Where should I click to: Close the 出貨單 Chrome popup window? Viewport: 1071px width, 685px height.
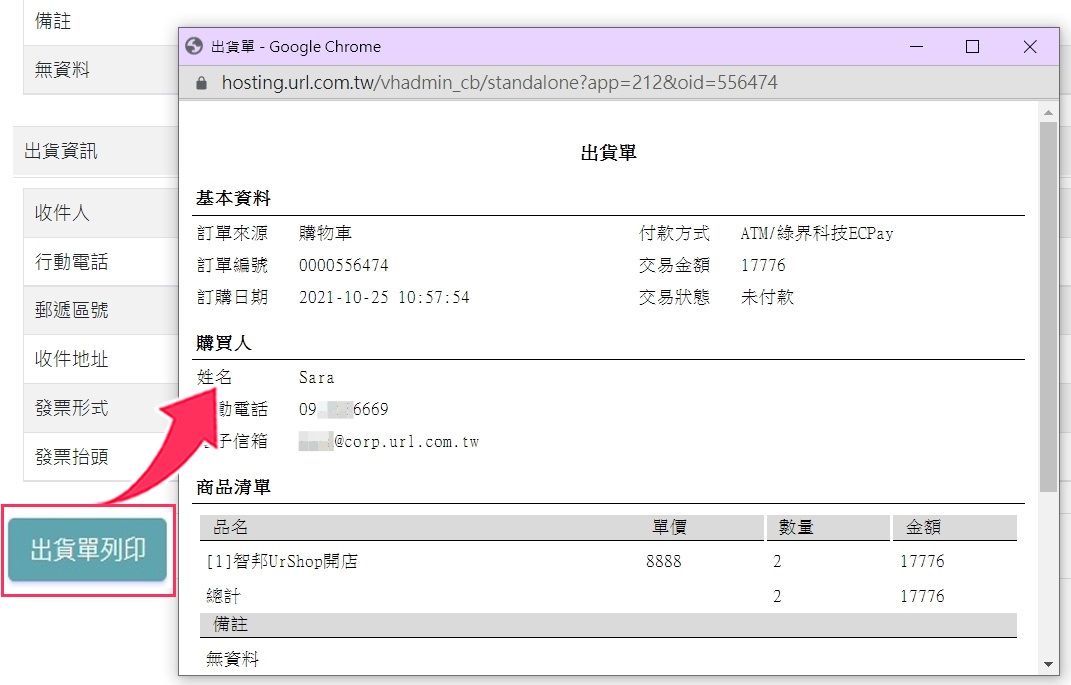(1030, 46)
